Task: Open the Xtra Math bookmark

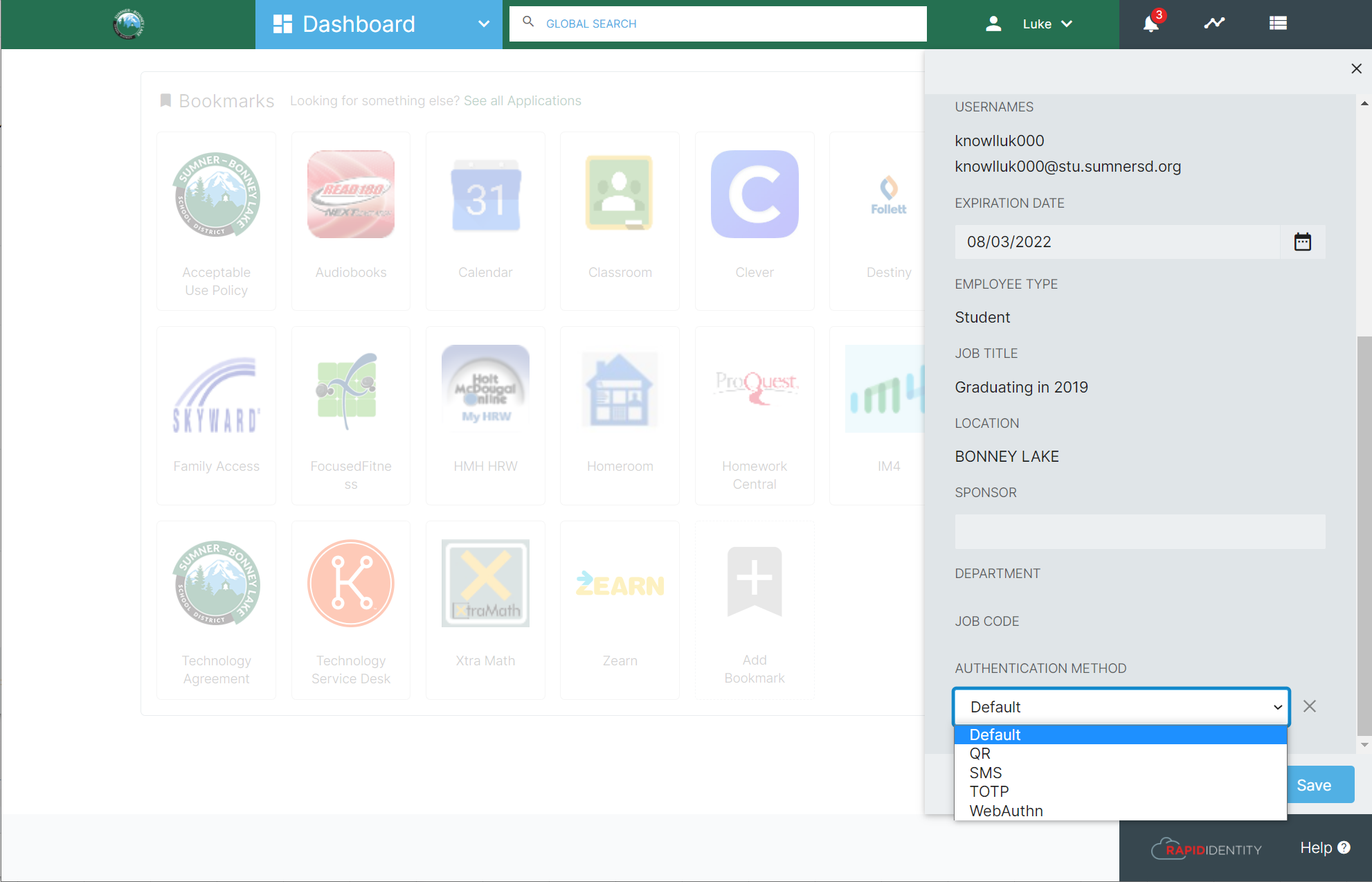Action: coord(485,610)
